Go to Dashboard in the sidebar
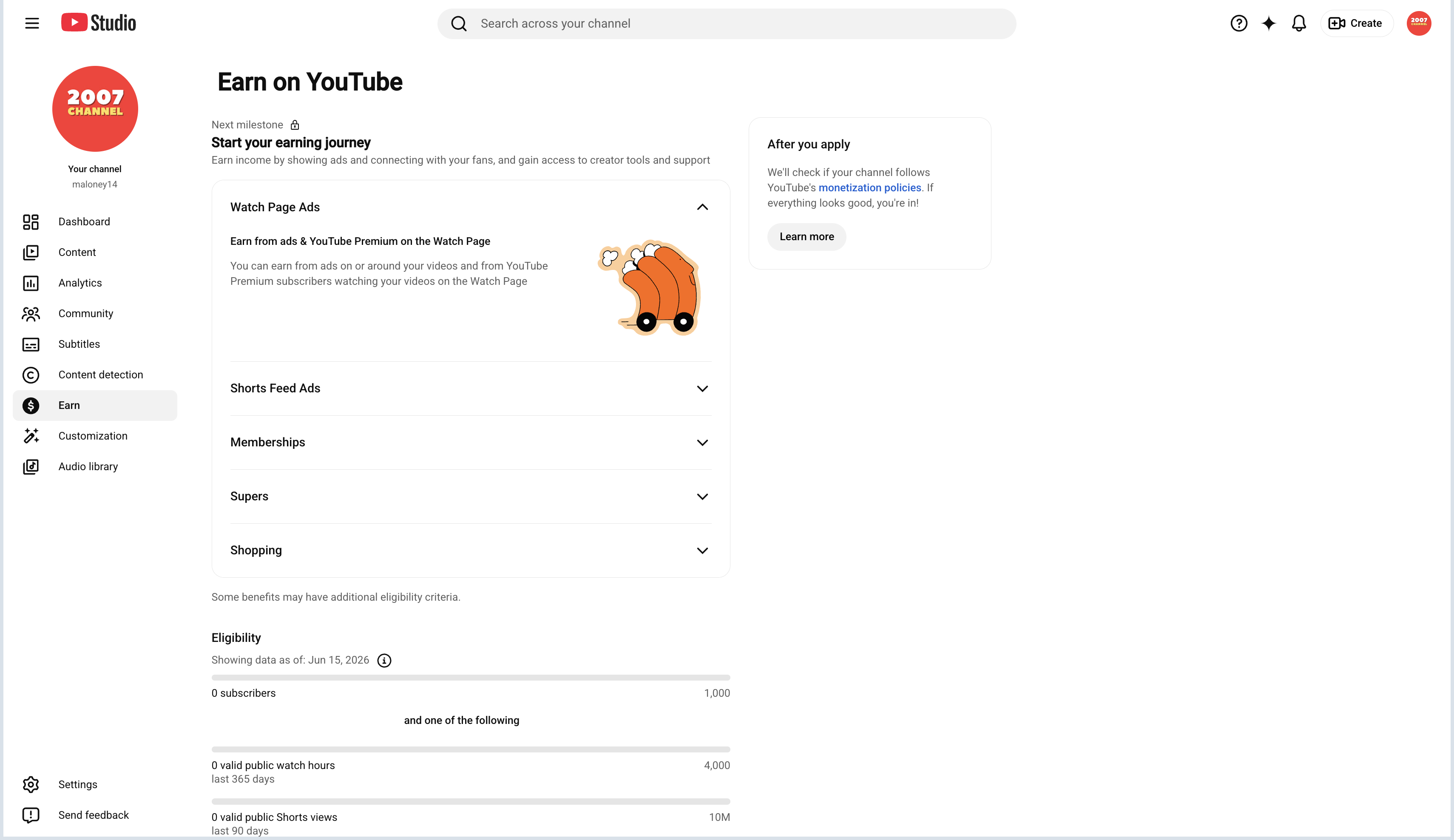Screen dimensions: 1454x840 tap(95, 221)
